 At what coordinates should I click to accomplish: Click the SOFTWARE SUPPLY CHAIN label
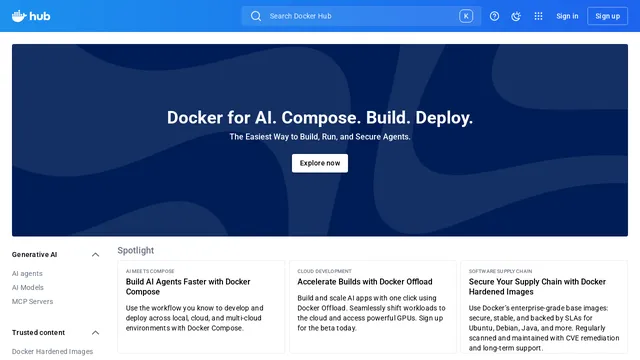(500, 271)
